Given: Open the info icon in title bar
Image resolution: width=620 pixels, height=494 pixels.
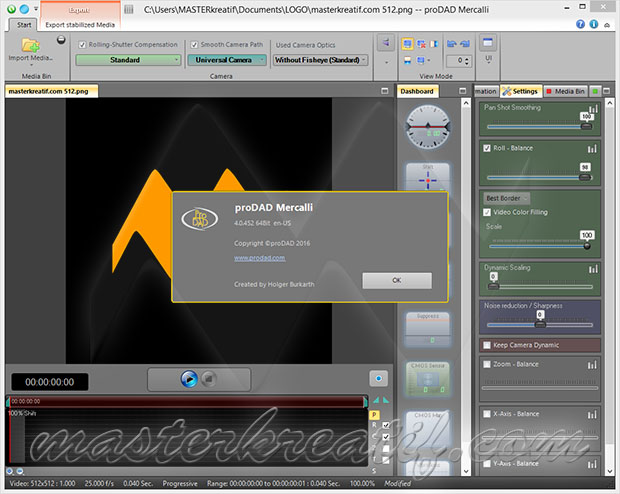Looking at the screenshot, I should click(x=594, y=24).
